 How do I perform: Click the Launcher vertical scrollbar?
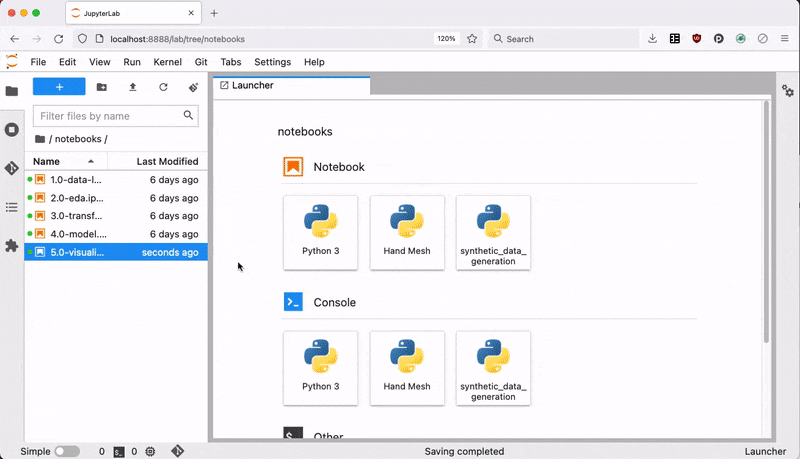point(766,221)
